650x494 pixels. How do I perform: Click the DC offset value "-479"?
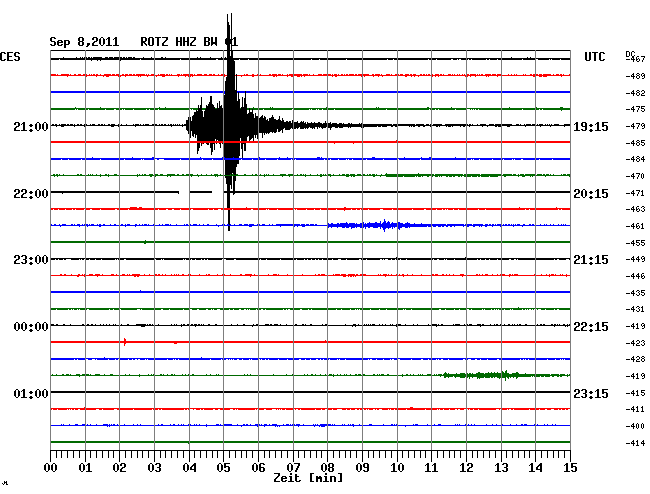635,126
